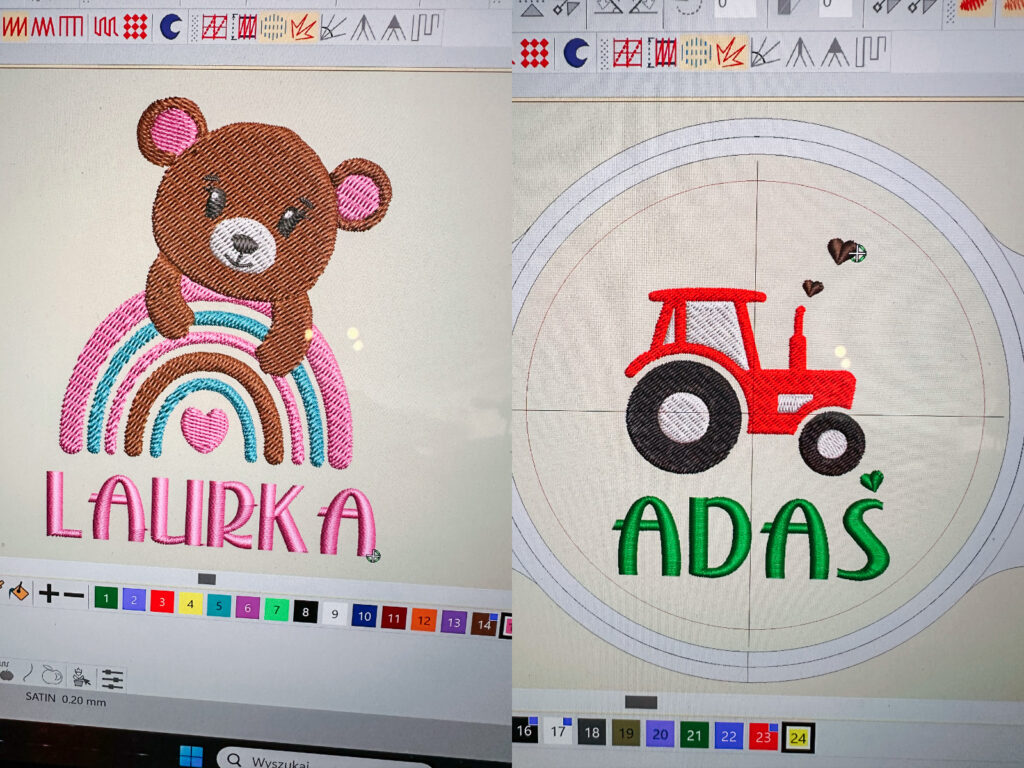Click the plus icon to add color
This screenshot has height=768, width=1024.
(x=48, y=594)
